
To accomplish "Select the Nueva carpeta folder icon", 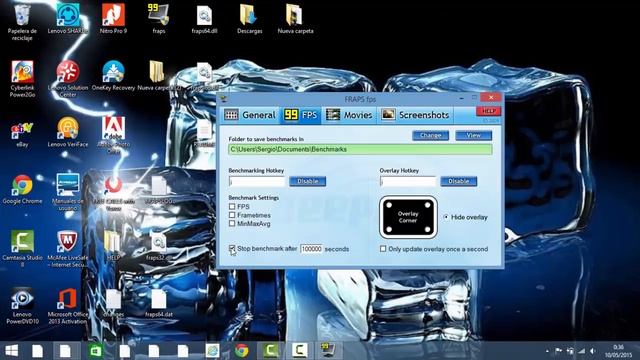I will (x=295, y=18).
